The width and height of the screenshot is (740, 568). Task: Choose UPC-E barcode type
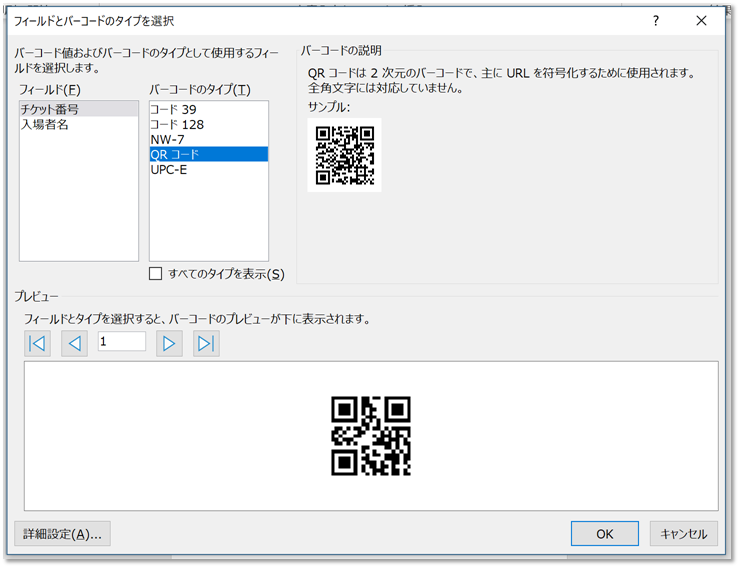pos(209,169)
